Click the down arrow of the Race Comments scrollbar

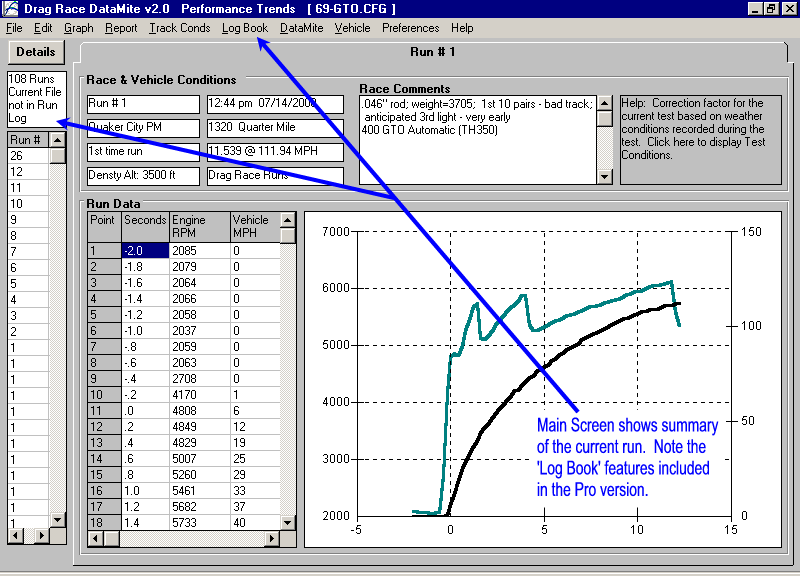pos(604,177)
